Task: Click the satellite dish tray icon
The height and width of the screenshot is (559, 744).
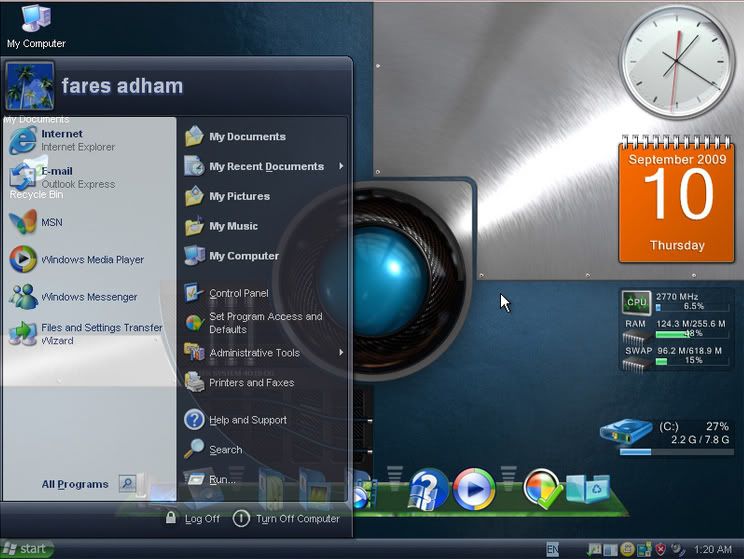Action: click(x=678, y=550)
